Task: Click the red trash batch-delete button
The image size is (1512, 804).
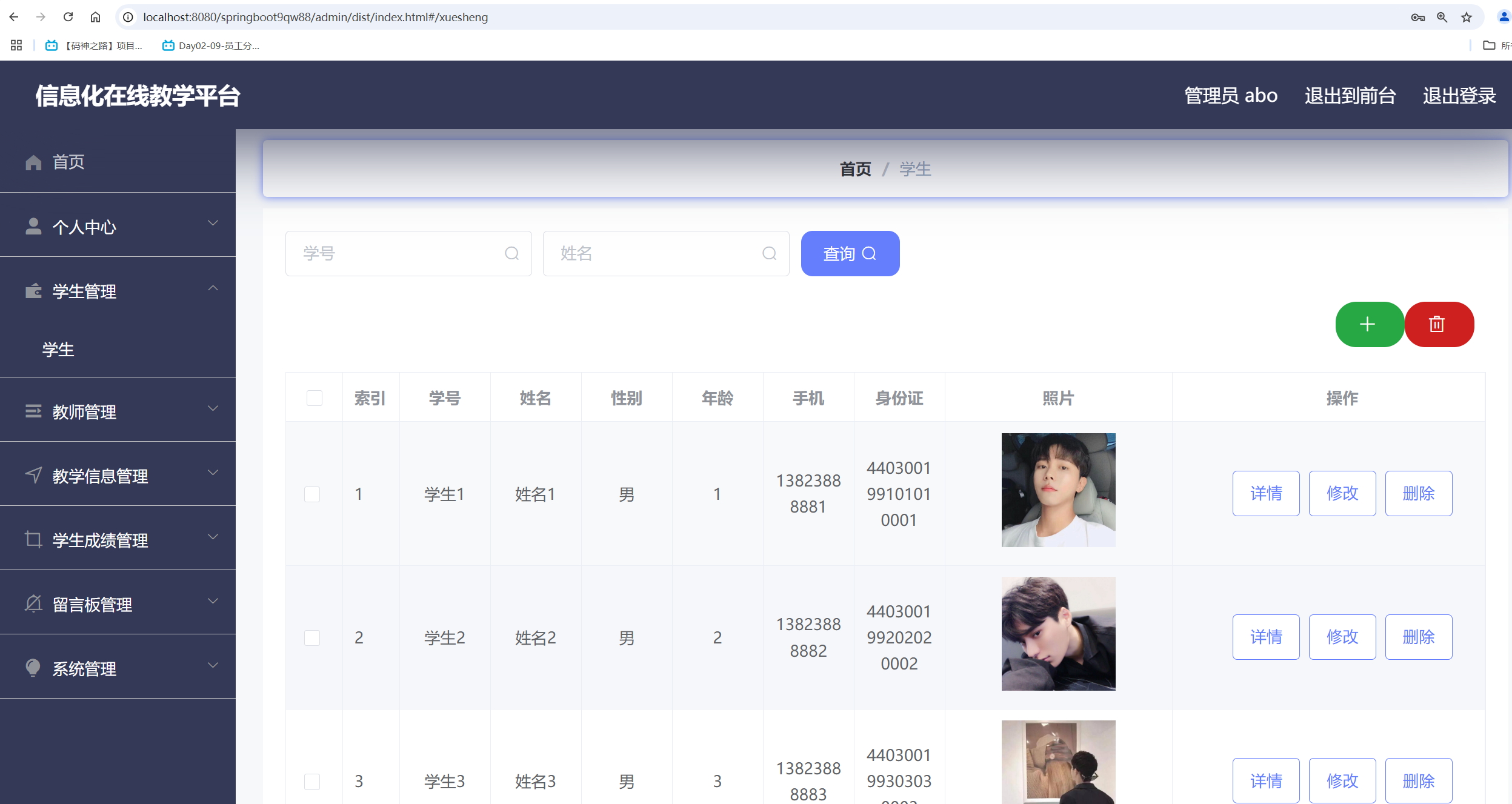Action: (x=1438, y=324)
